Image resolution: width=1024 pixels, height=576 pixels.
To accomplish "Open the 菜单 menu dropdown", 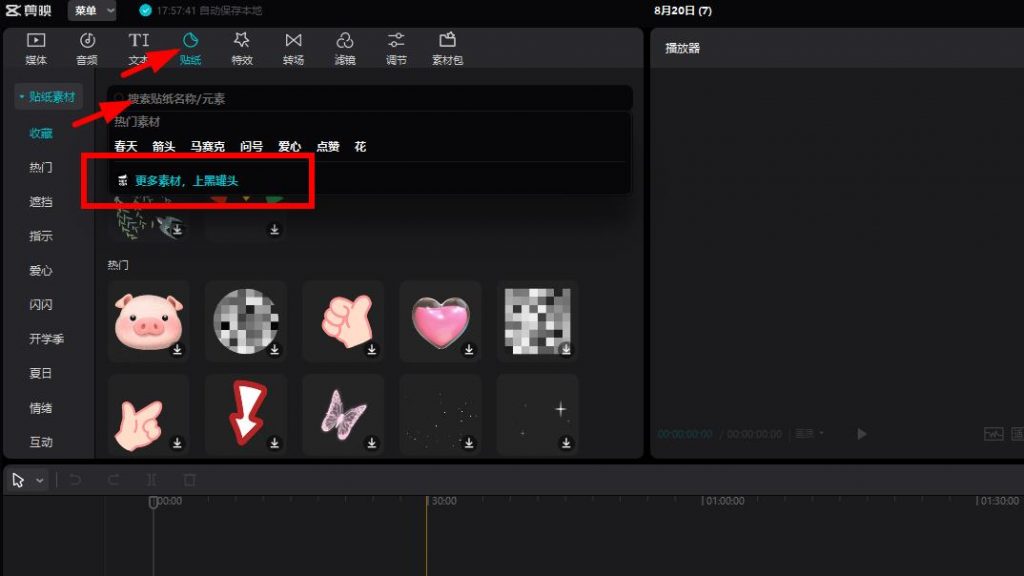I will coord(92,10).
